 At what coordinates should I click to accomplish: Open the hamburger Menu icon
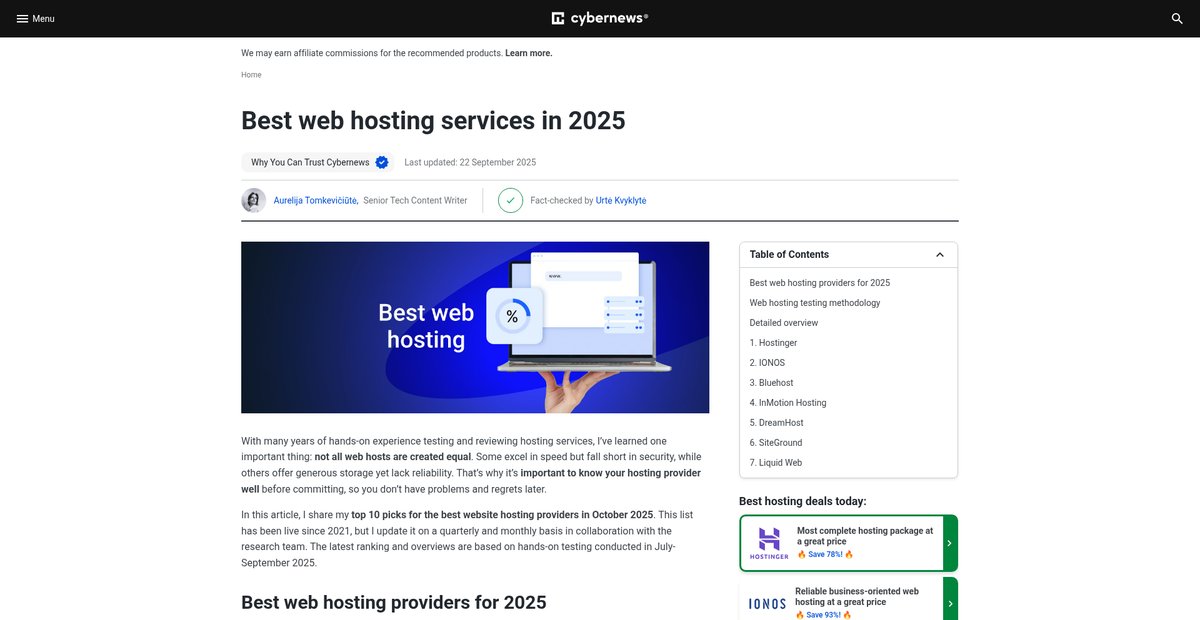point(22,19)
